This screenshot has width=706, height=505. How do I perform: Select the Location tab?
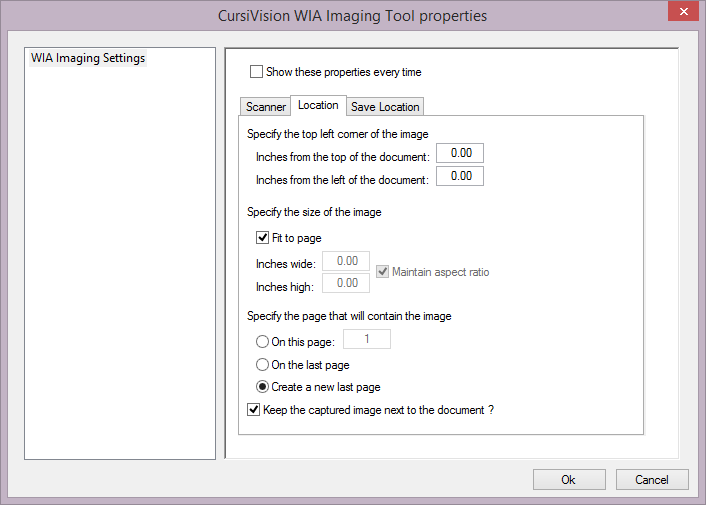coord(318,105)
